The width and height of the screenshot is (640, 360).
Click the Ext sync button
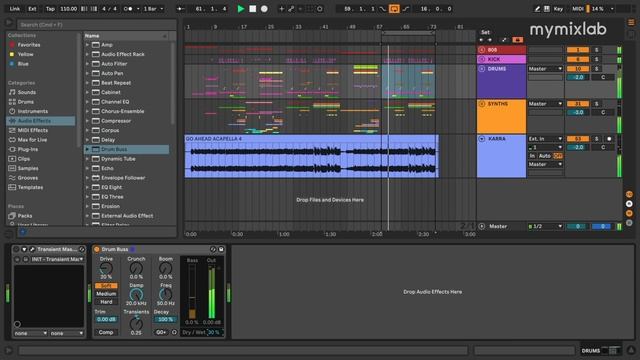coord(32,9)
